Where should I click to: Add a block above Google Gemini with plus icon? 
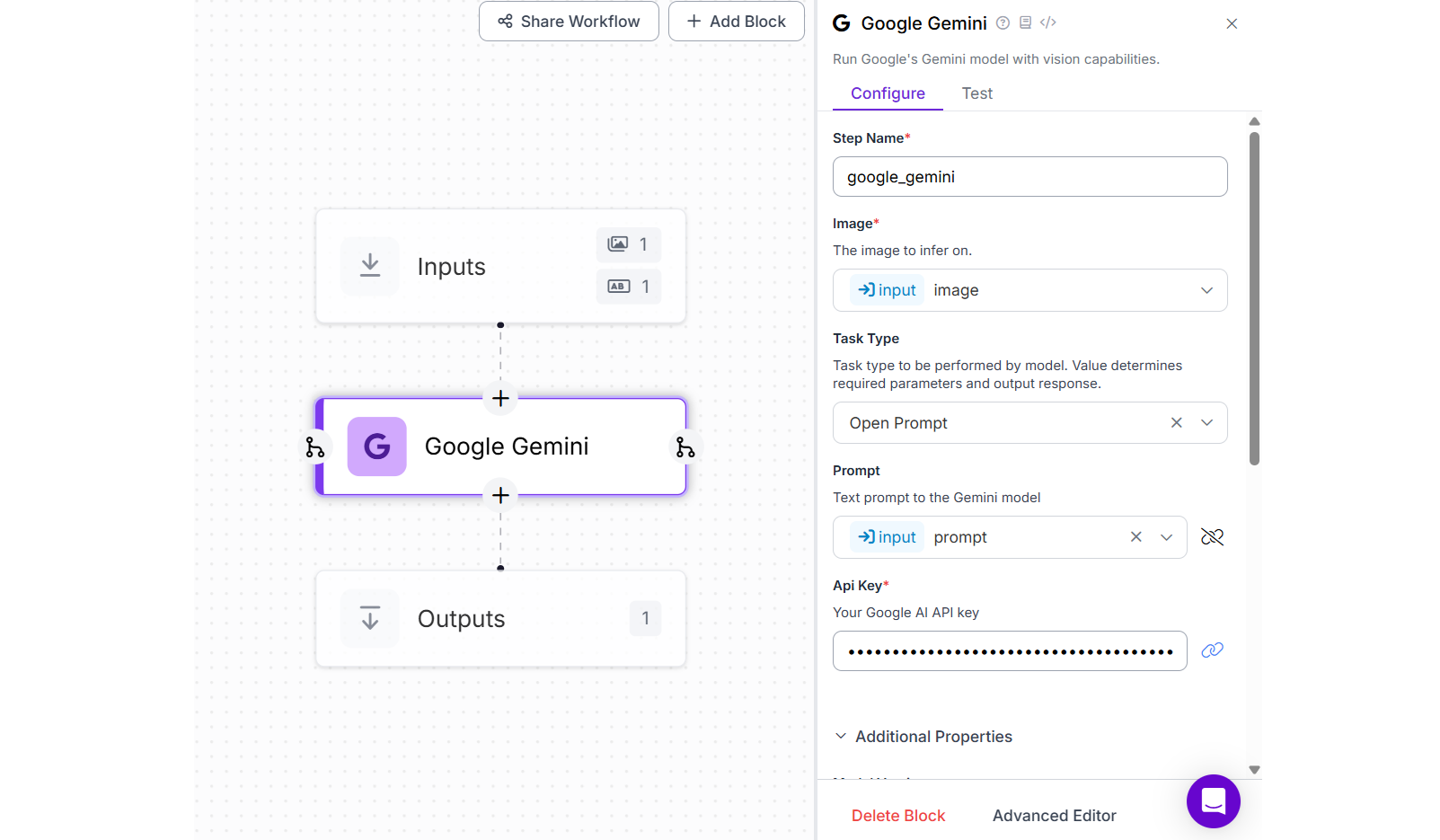click(500, 398)
